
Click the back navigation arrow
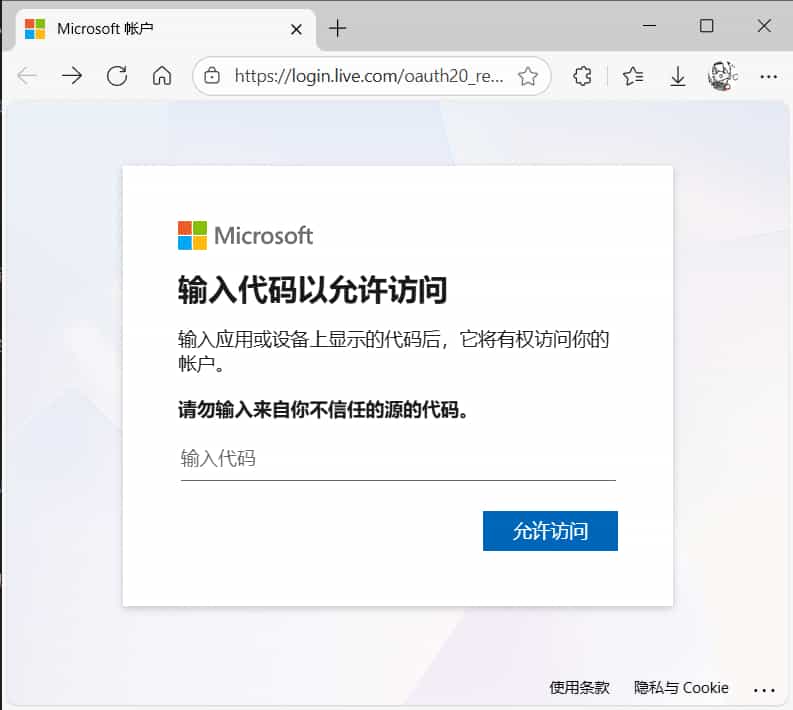27,76
